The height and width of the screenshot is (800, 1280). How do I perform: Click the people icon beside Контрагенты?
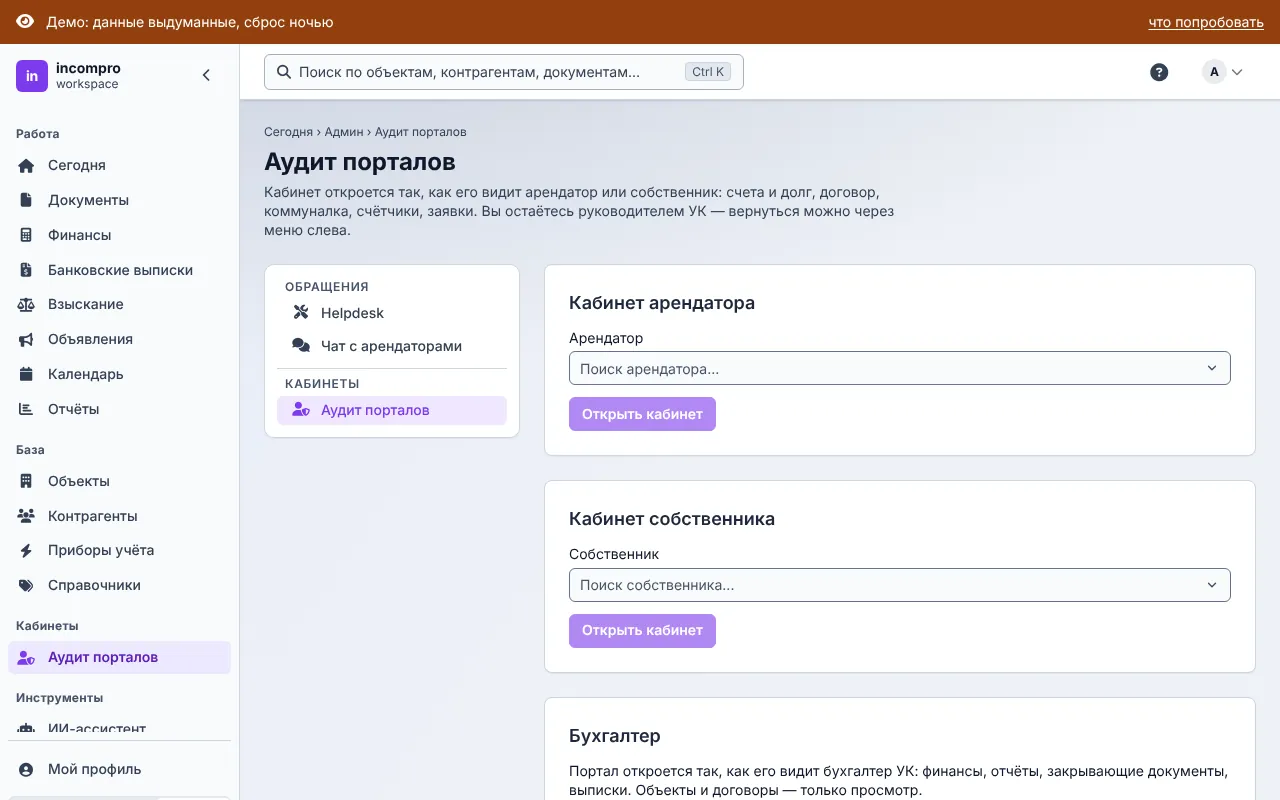point(27,516)
